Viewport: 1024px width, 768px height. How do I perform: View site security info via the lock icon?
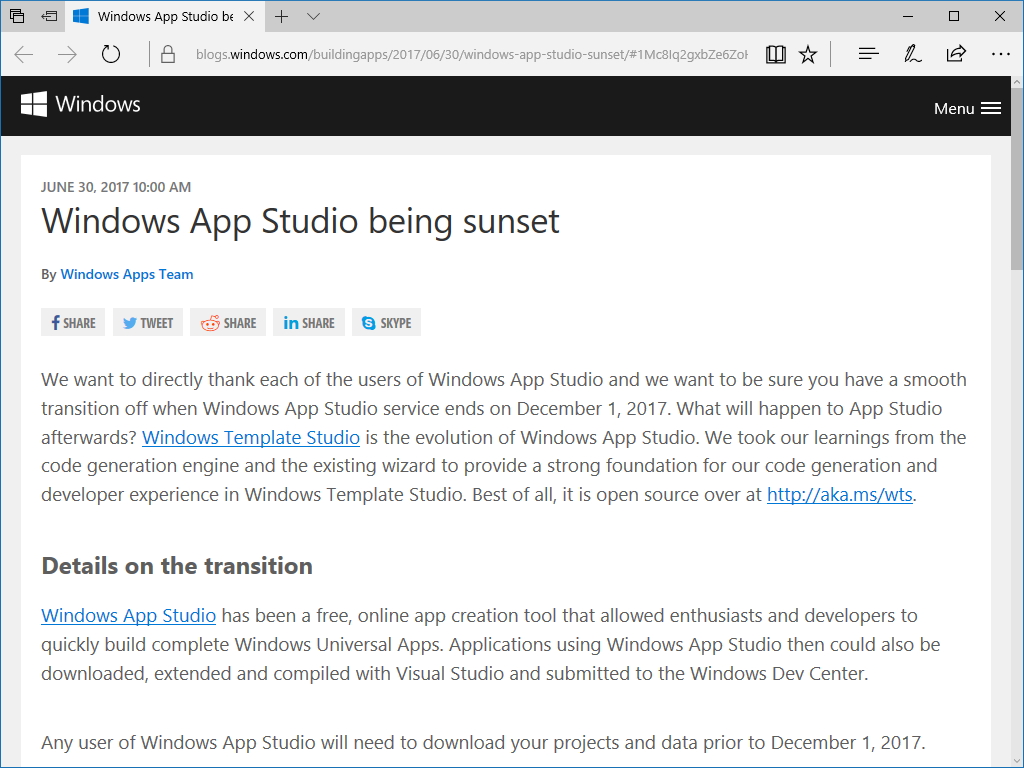coord(167,54)
